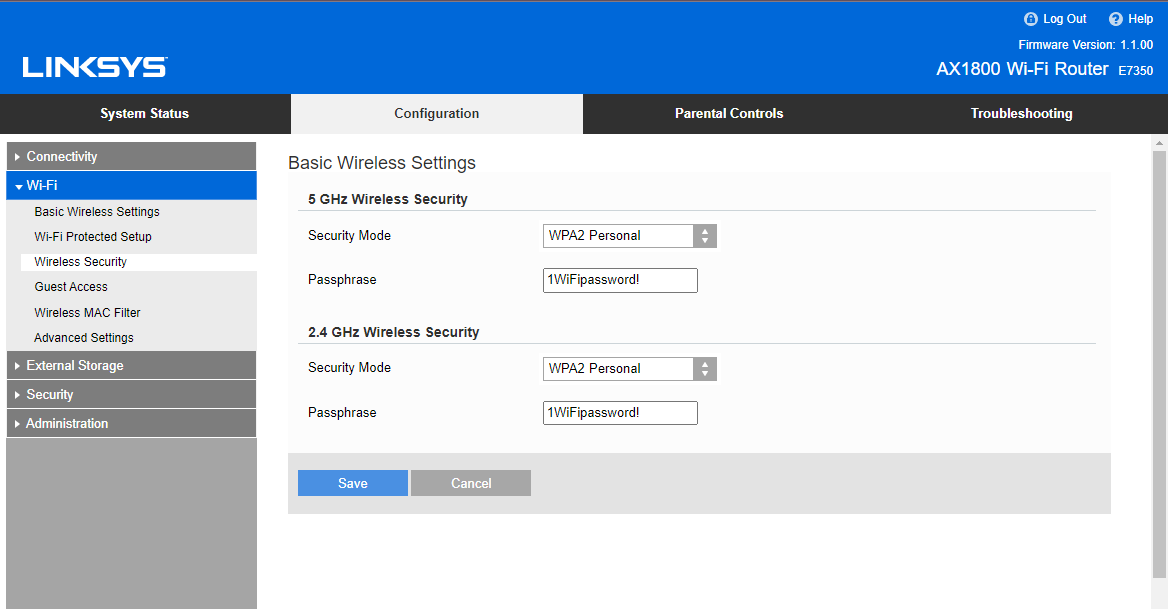This screenshot has height=609, width=1168.
Task: Click the Cancel button
Action: [471, 483]
